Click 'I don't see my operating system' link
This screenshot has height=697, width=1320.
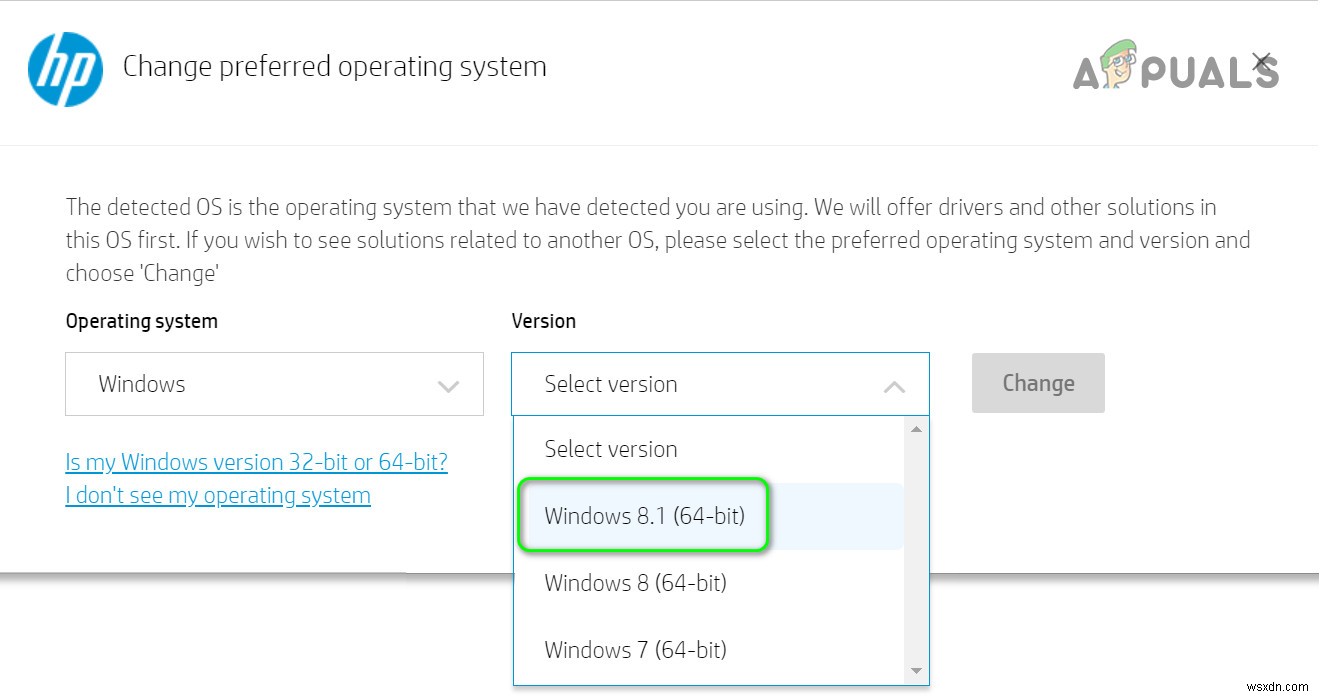pyautogui.click(x=218, y=495)
